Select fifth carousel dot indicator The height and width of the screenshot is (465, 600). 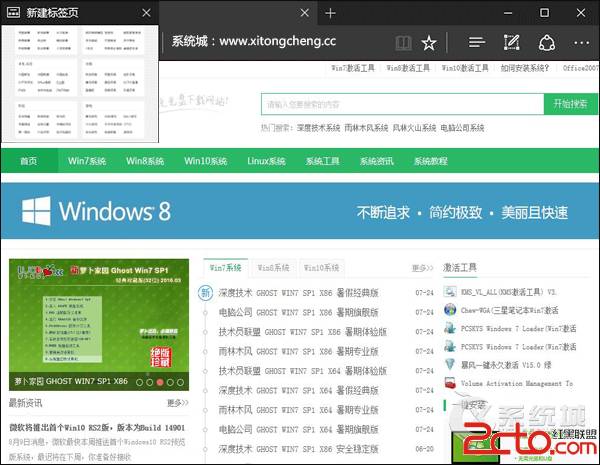coord(181,382)
